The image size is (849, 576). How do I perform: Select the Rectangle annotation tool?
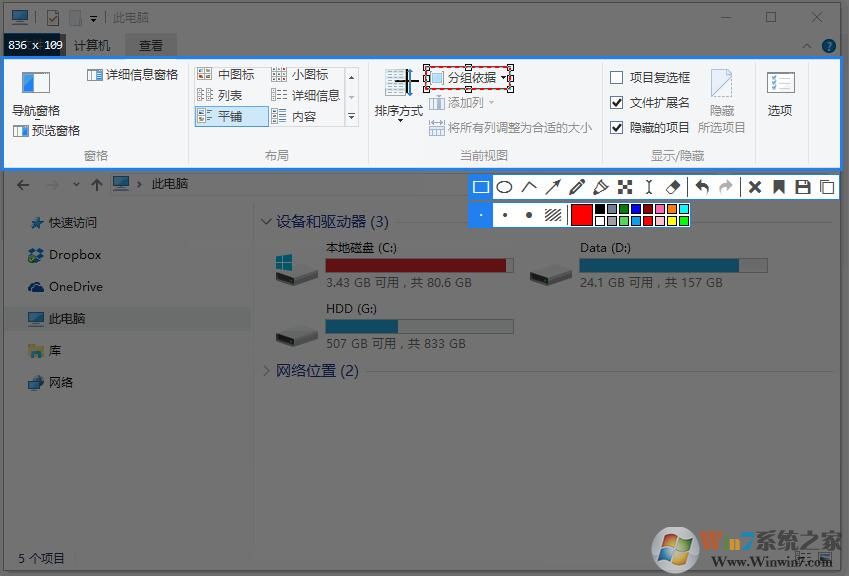481,187
